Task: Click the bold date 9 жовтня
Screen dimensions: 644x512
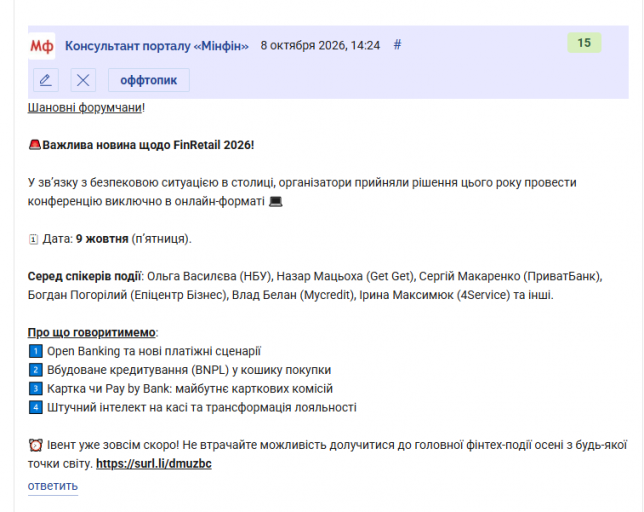Action: (x=102, y=239)
